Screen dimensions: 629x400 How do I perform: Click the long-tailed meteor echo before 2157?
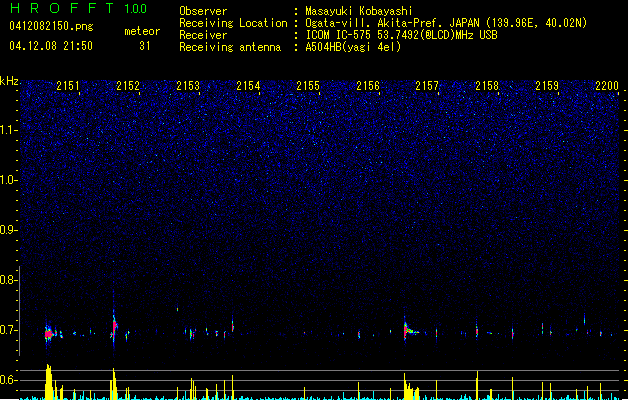tap(411, 330)
